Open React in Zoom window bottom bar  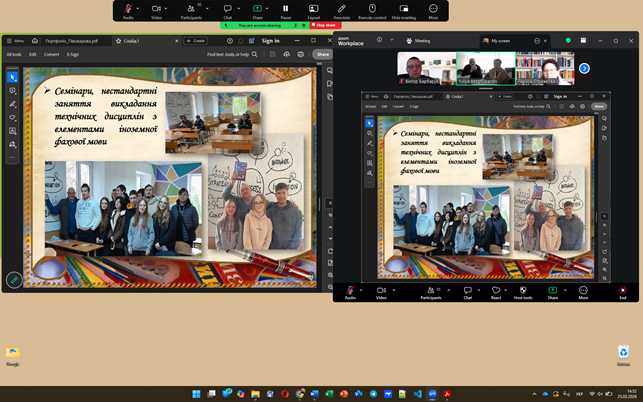coord(496,292)
